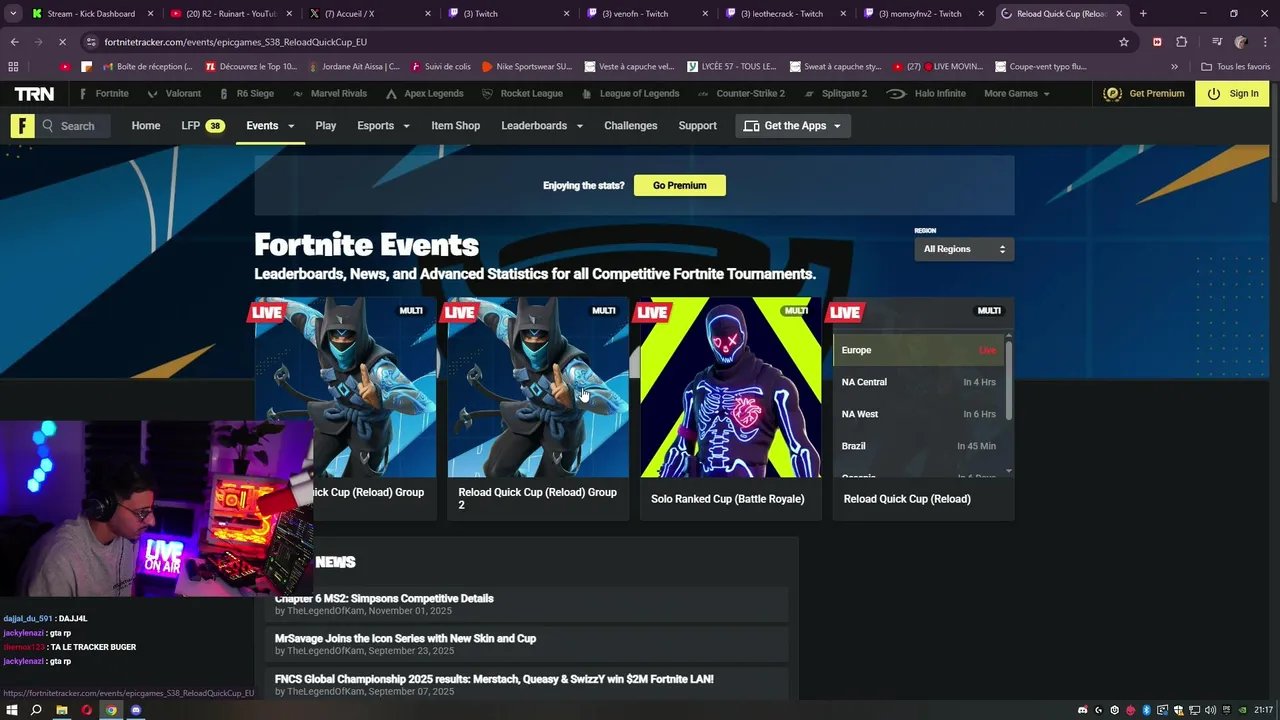Screen dimensions: 1280x720
Task: Open Chrome from the taskbar
Action: 111,710
